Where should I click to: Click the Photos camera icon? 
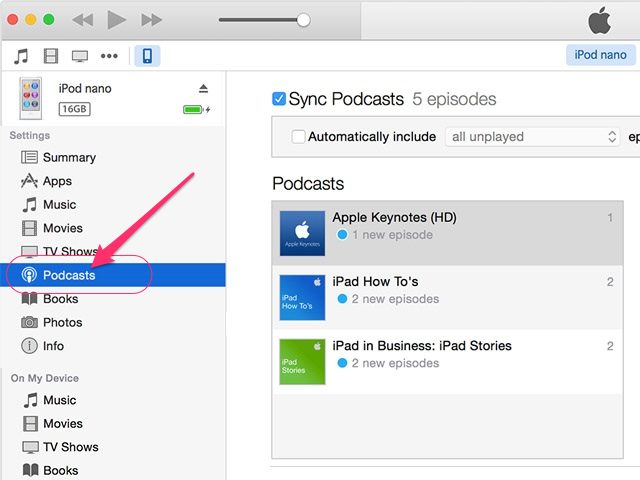(29, 322)
